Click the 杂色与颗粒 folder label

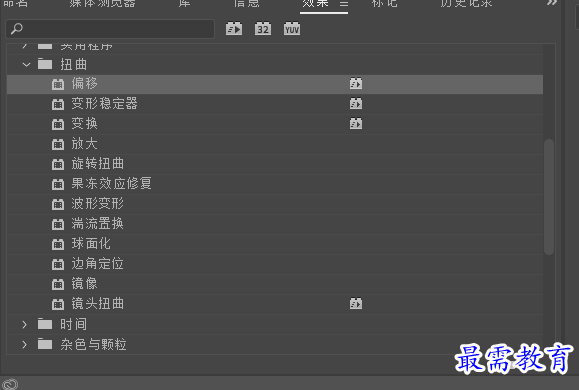point(93,344)
